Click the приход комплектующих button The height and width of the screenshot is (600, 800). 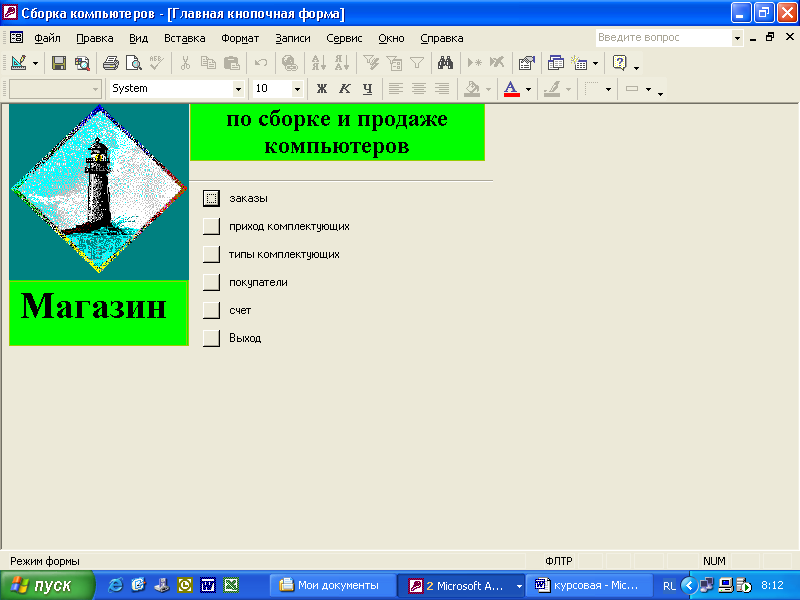tap(211, 226)
